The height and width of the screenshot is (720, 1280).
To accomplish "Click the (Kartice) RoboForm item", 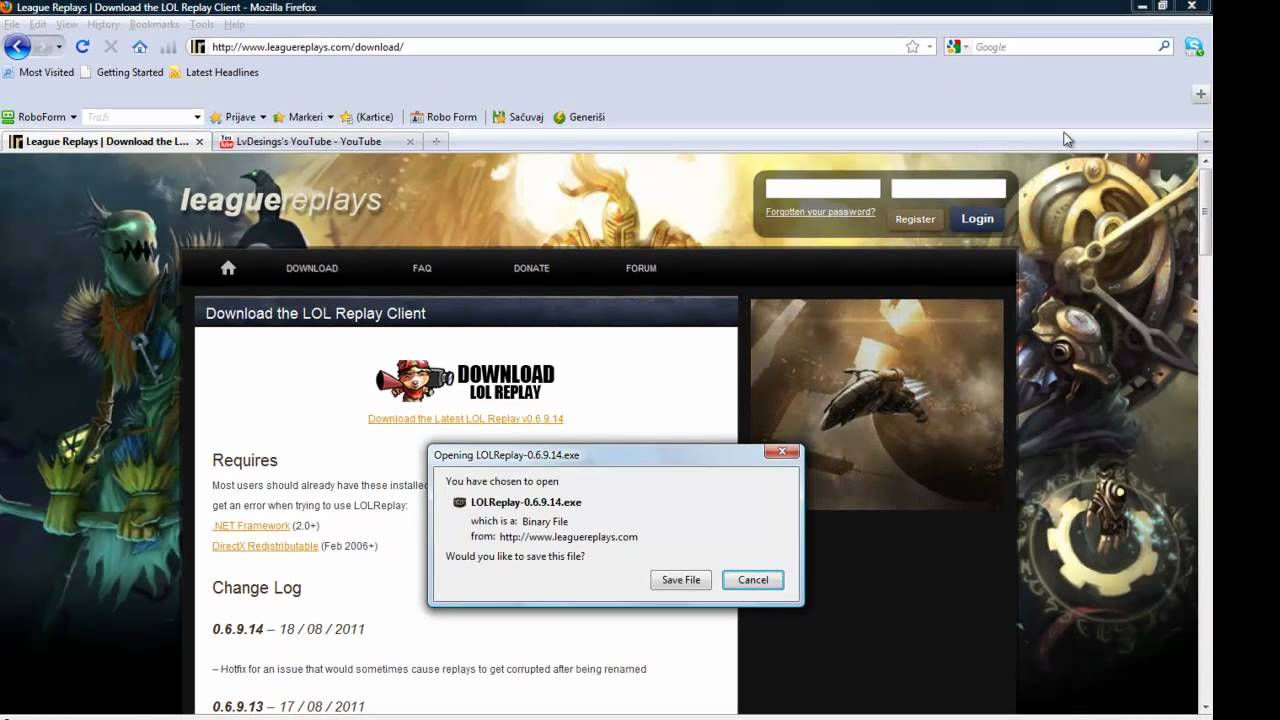I will (367, 117).
